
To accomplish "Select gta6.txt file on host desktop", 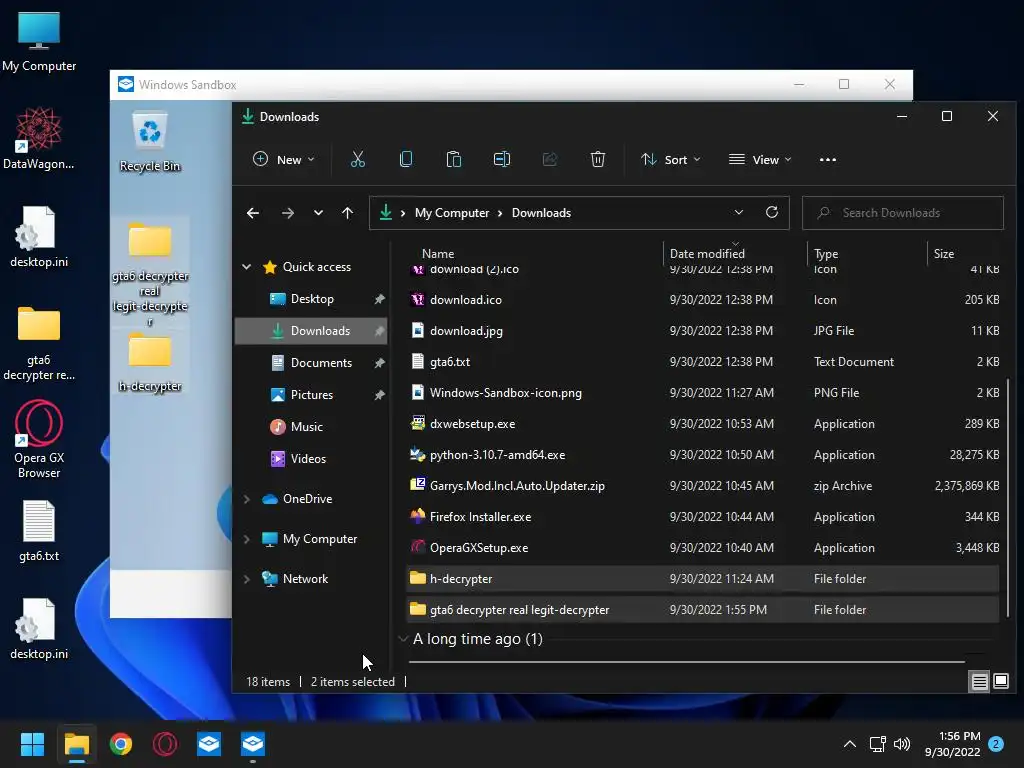I will tap(39, 531).
